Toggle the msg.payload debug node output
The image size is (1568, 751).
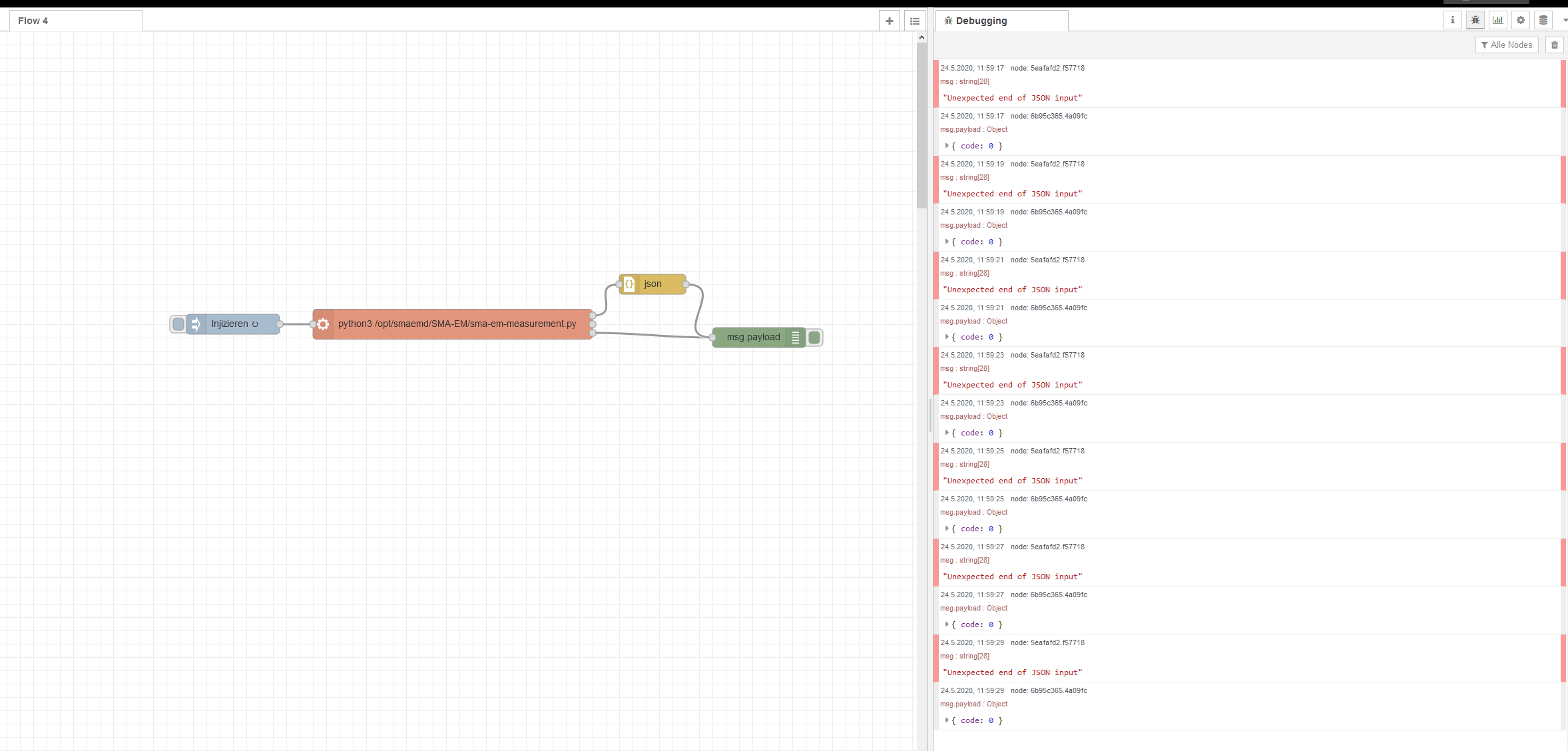(x=814, y=338)
